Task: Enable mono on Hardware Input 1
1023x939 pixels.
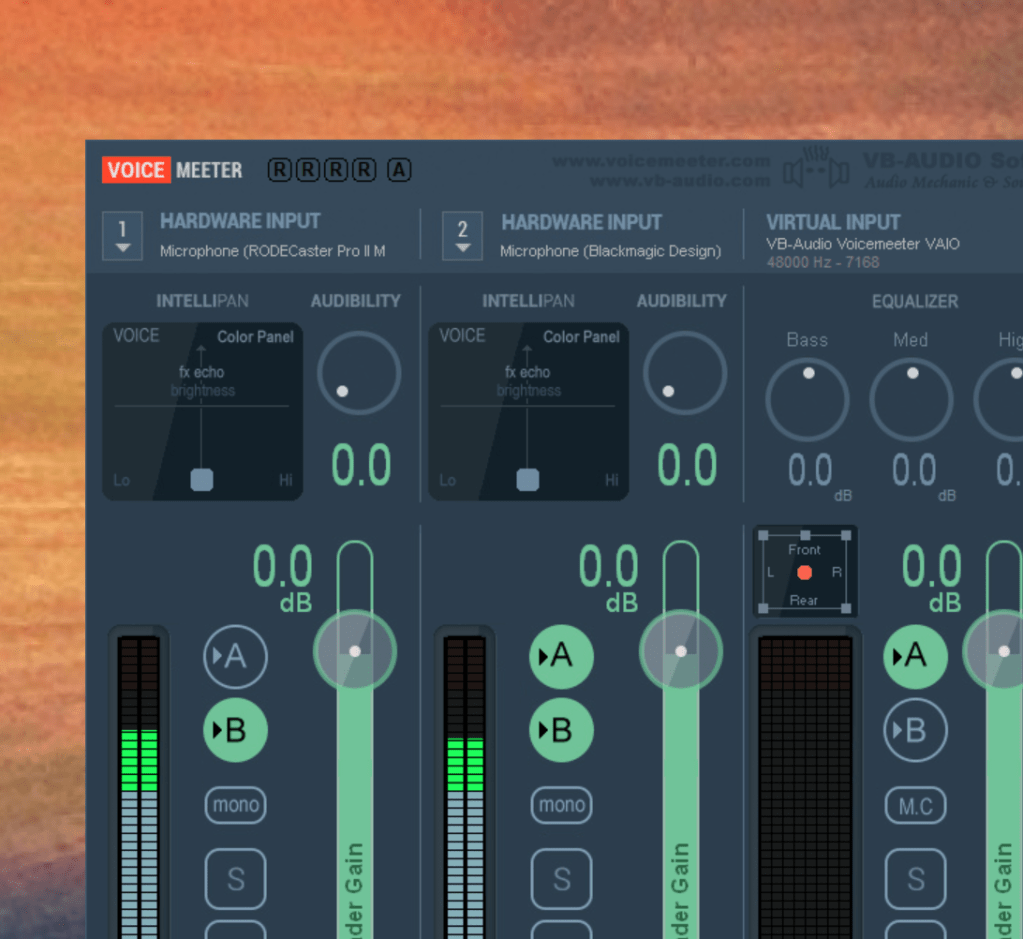Action: (236, 805)
